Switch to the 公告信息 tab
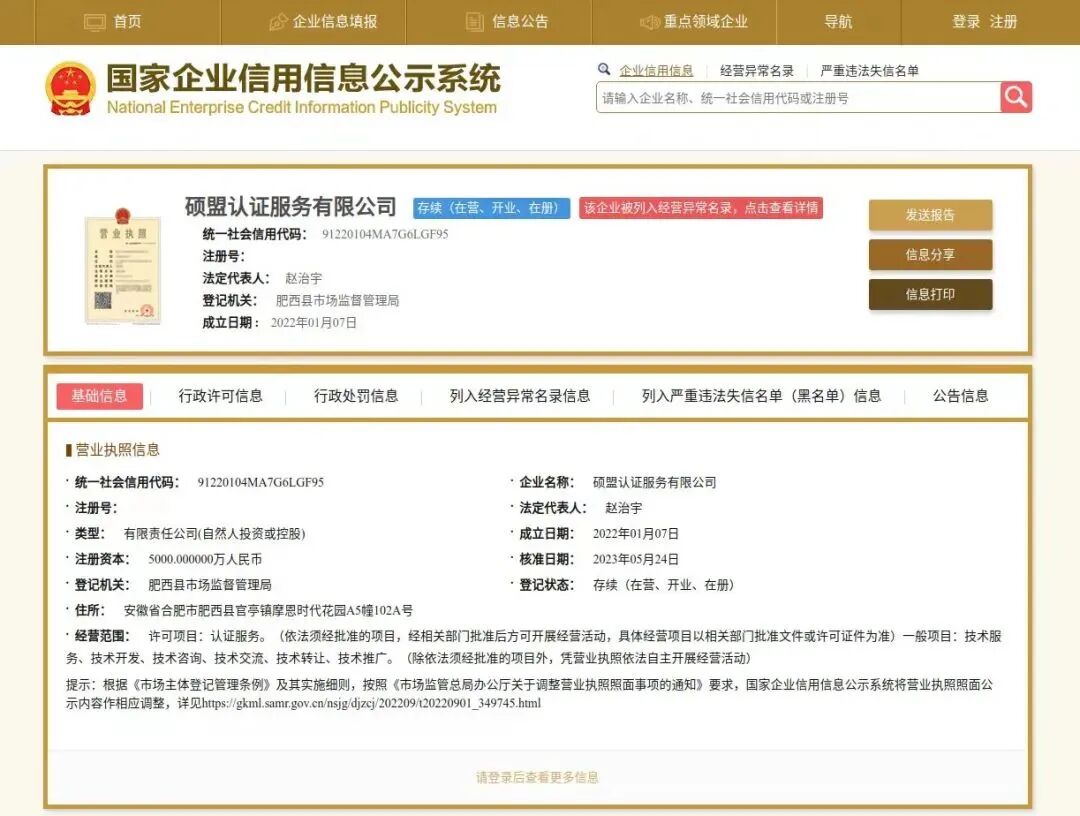The image size is (1080, 816). pyautogui.click(x=959, y=396)
